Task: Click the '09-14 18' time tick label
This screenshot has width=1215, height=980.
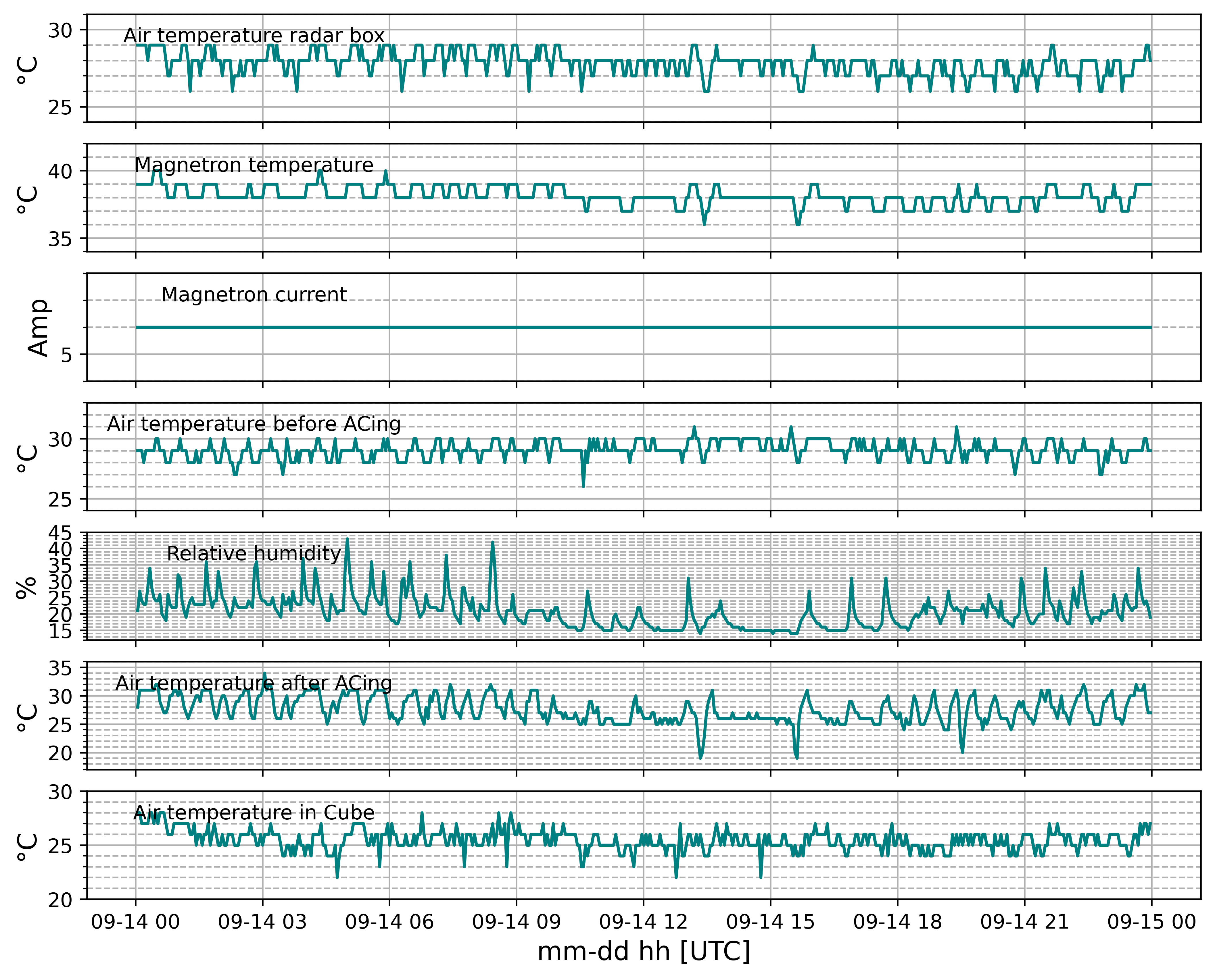Action: 898,923
